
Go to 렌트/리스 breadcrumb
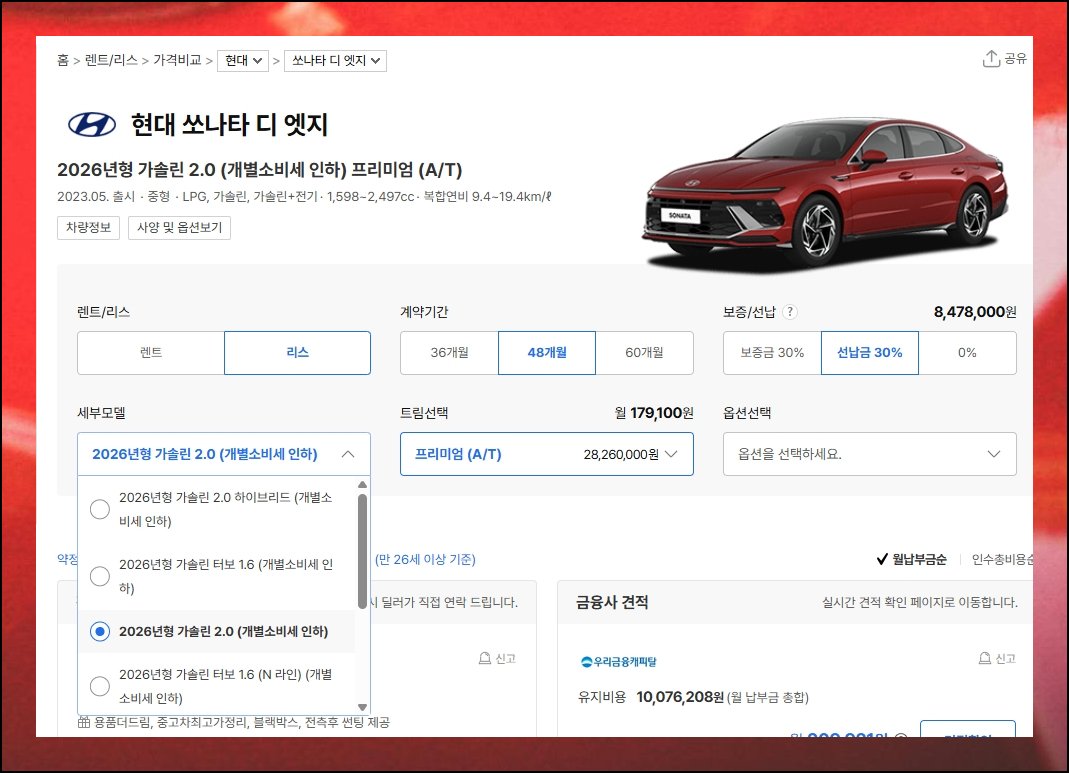tap(111, 60)
